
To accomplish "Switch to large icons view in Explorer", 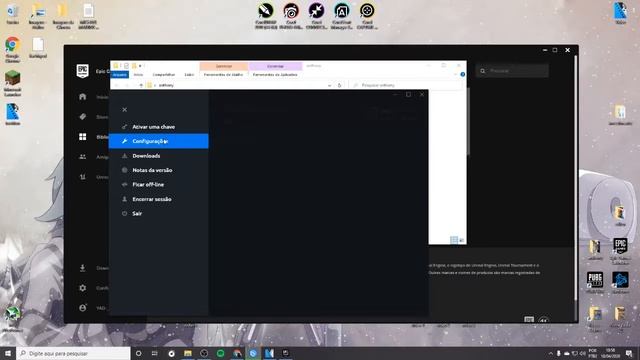I will tap(462, 240).
